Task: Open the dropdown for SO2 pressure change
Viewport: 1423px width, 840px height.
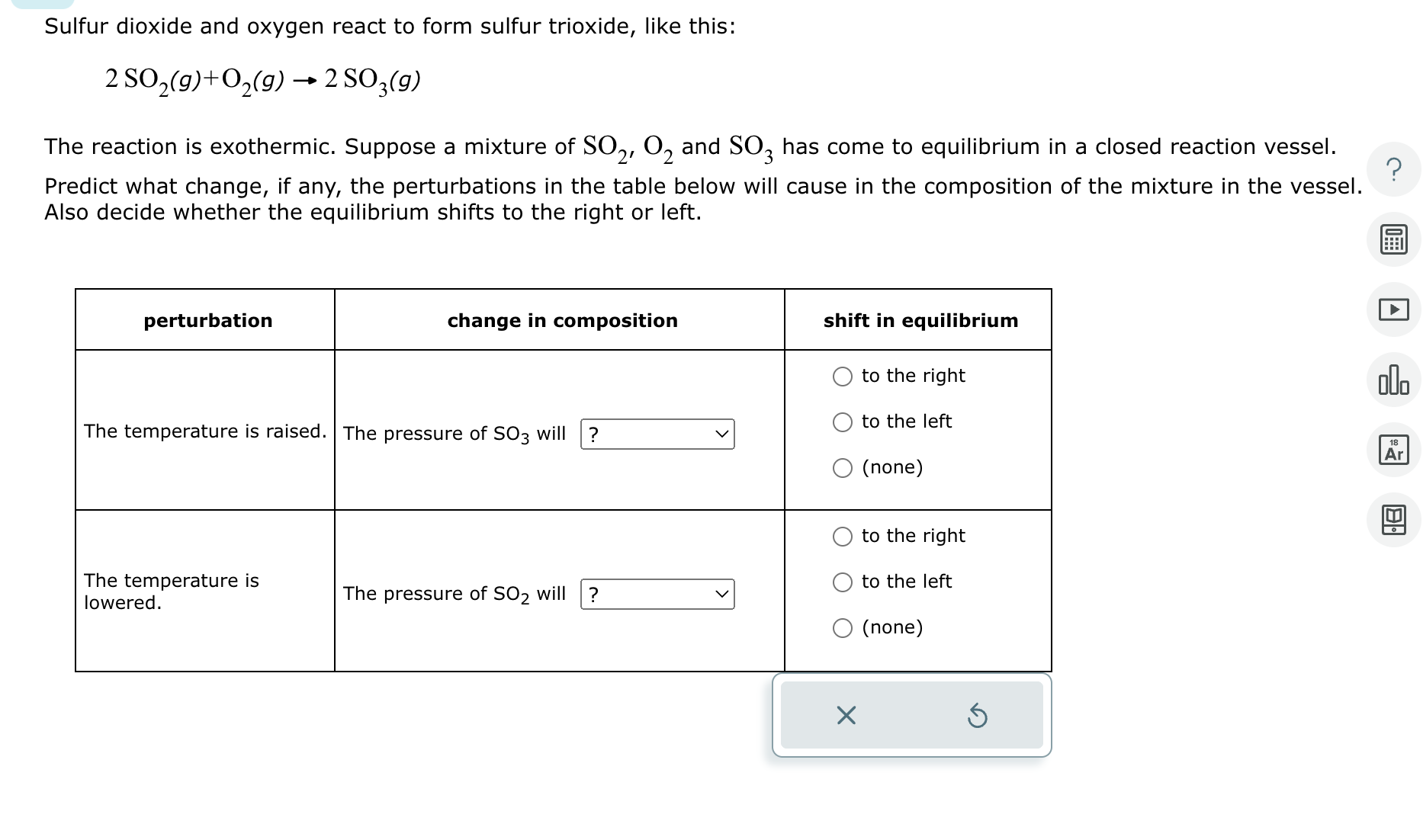Action: 657,593
